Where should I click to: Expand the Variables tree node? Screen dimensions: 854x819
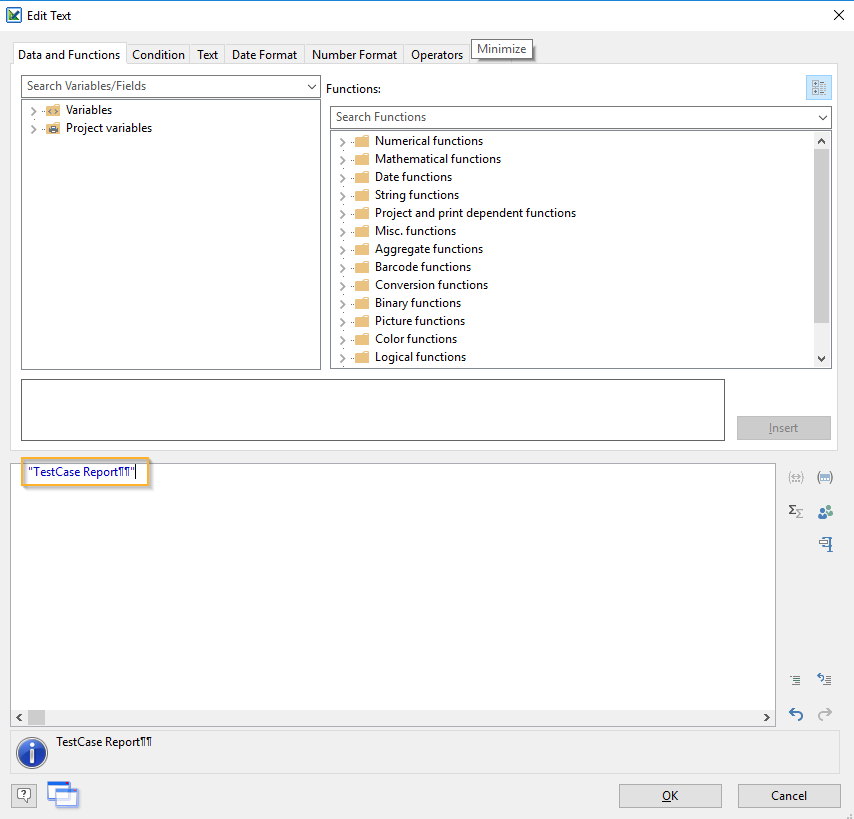pyautogui.click(x=33, y=111)
